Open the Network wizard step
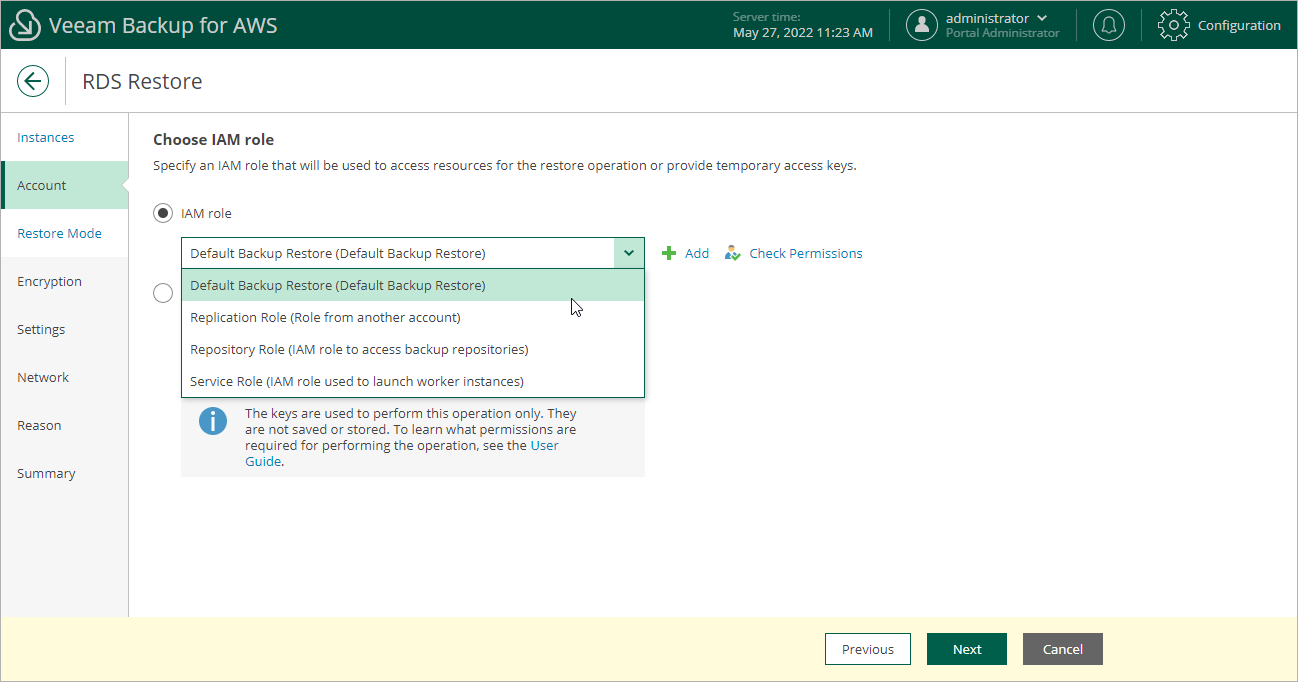Screen dimensions: 1298x682 [43, 377]
